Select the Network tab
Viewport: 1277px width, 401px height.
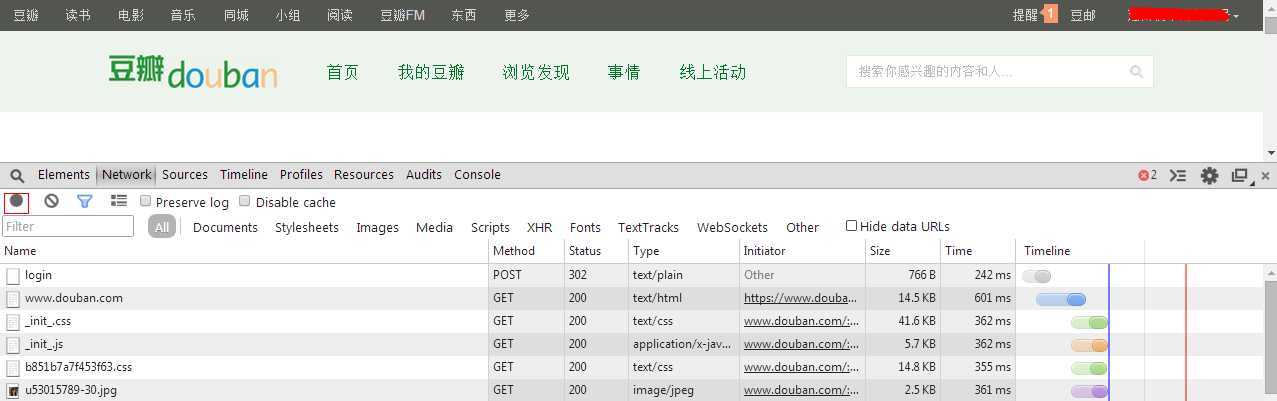127,174
